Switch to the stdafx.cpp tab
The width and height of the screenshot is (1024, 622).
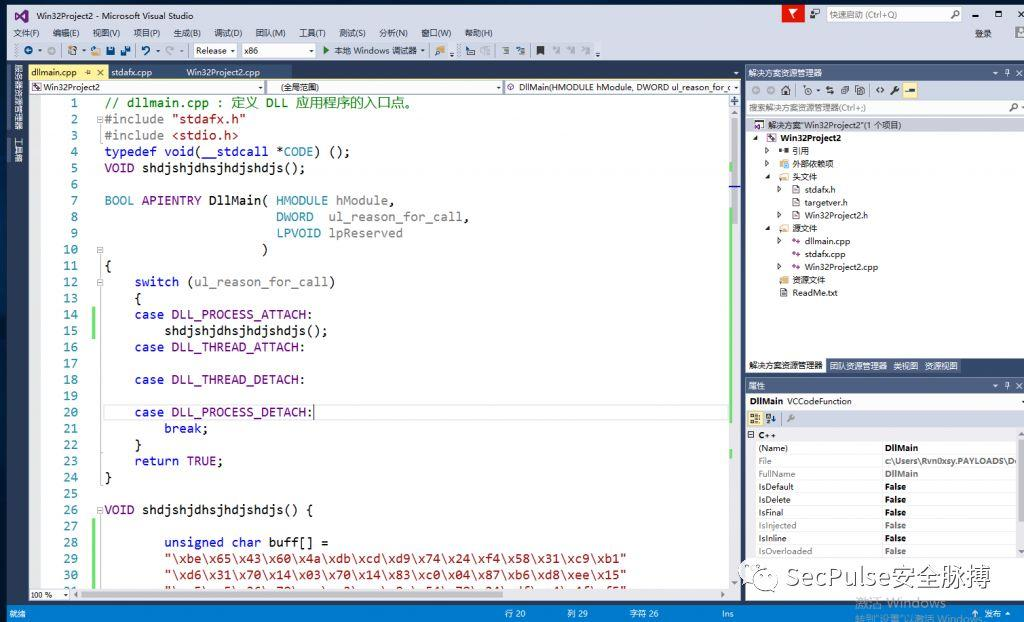pyautogui.click(x=131, y=72)
